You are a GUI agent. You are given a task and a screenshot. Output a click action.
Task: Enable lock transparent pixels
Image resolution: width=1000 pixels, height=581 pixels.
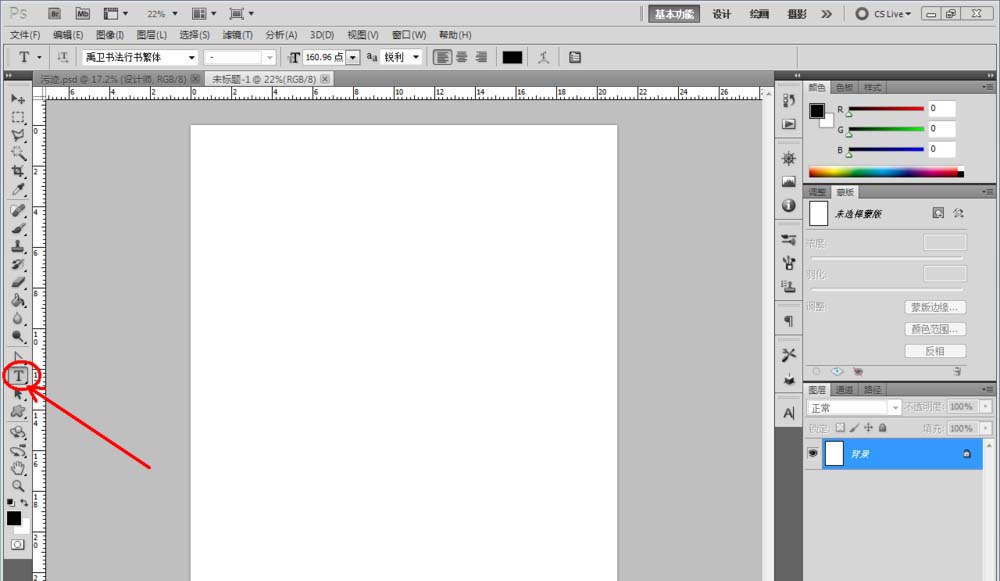click(840, 428)
